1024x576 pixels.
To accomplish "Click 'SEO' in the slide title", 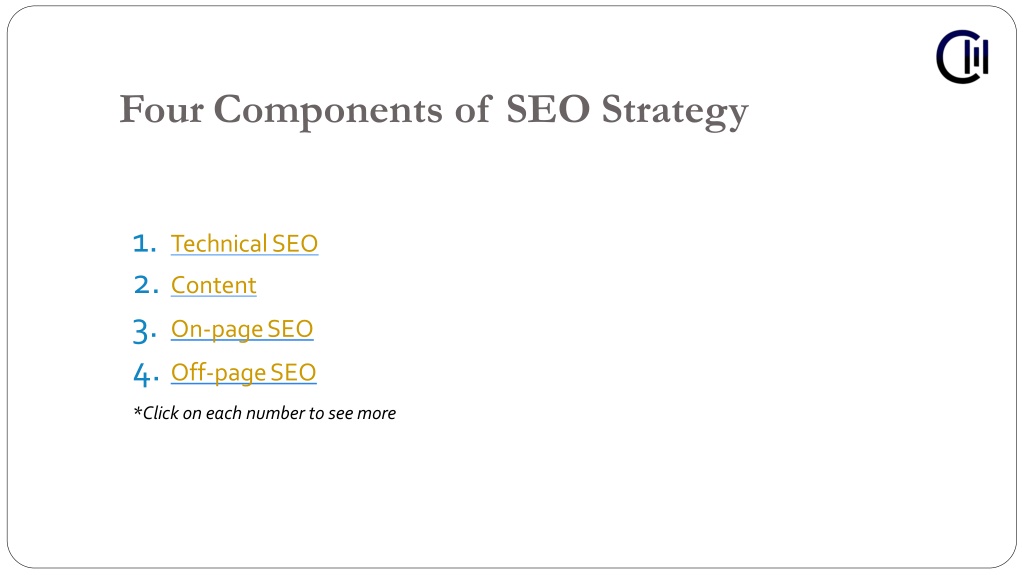I will (x=548, y=108).
